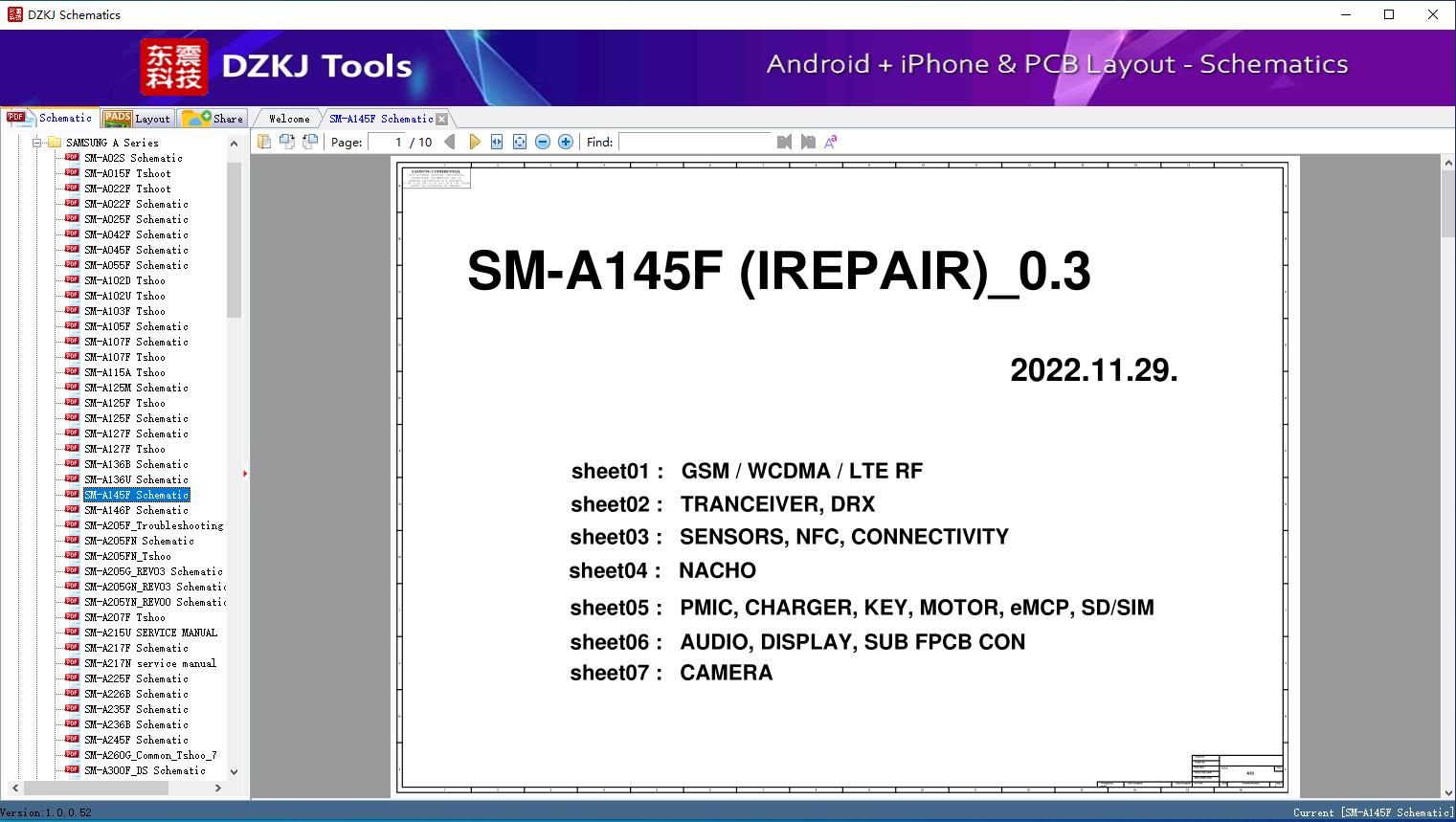
Task: Select SM-A103F Tshoo item
Action: (124, 311)
